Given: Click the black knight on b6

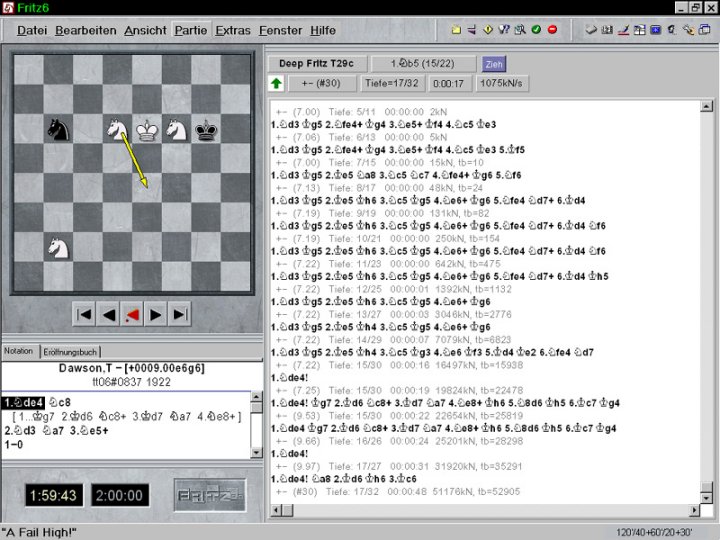Looking at the screenshot, I should (58, 129).
